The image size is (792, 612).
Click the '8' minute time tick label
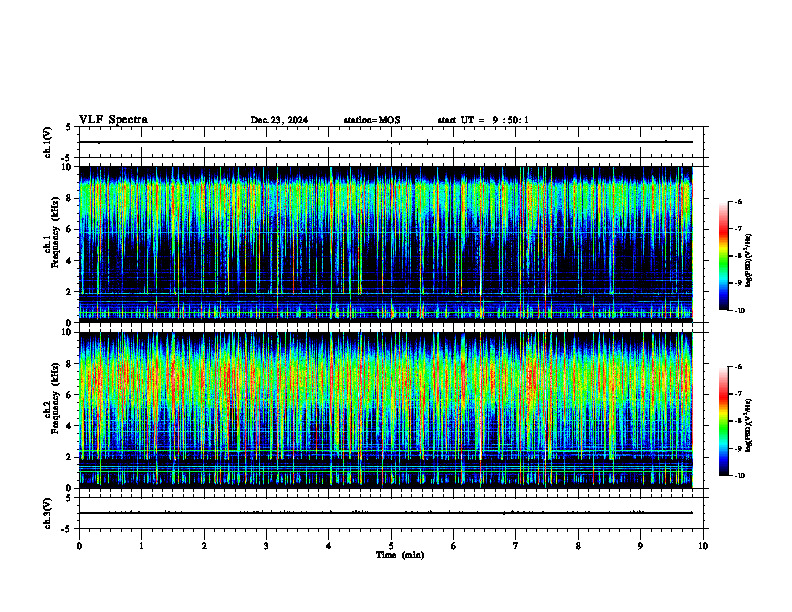click(578, 546)
